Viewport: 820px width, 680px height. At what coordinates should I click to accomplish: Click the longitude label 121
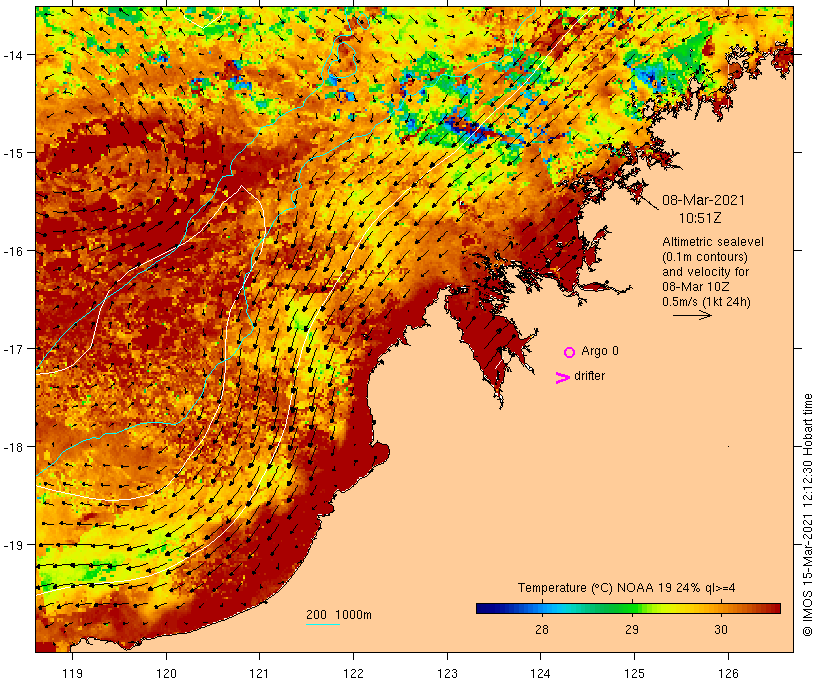[259, 673]
